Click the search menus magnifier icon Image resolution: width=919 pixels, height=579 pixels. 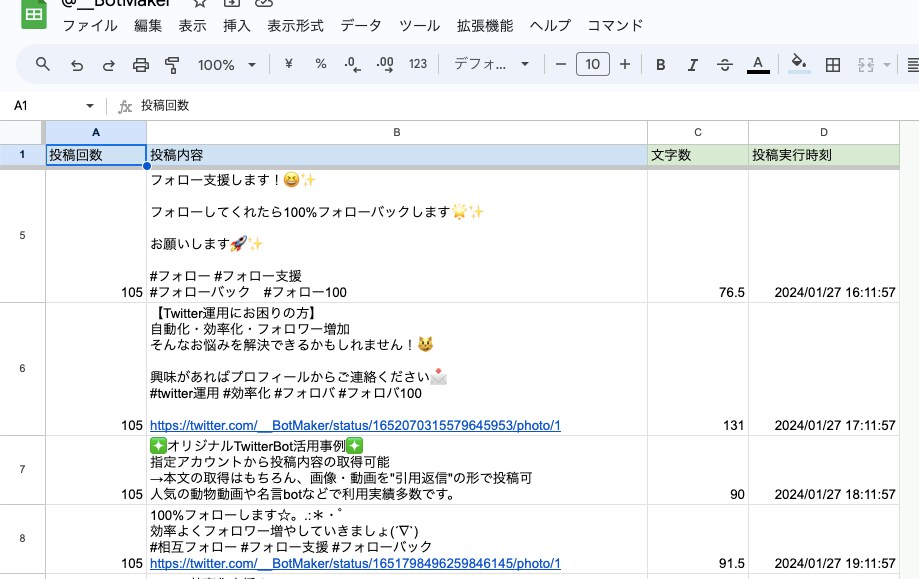(x=42, y=64)
